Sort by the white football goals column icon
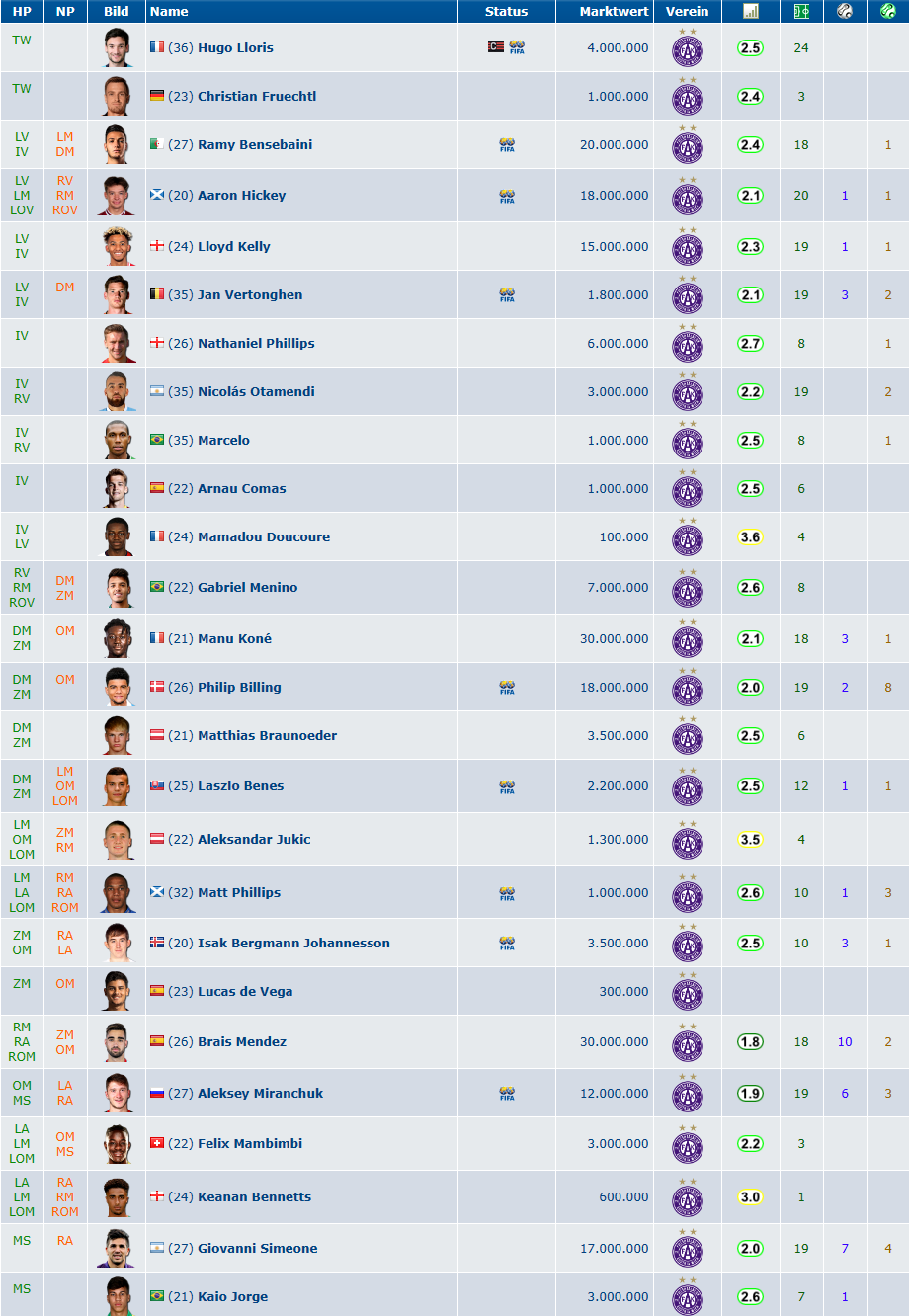909x1316 pixels. point(845,11)
